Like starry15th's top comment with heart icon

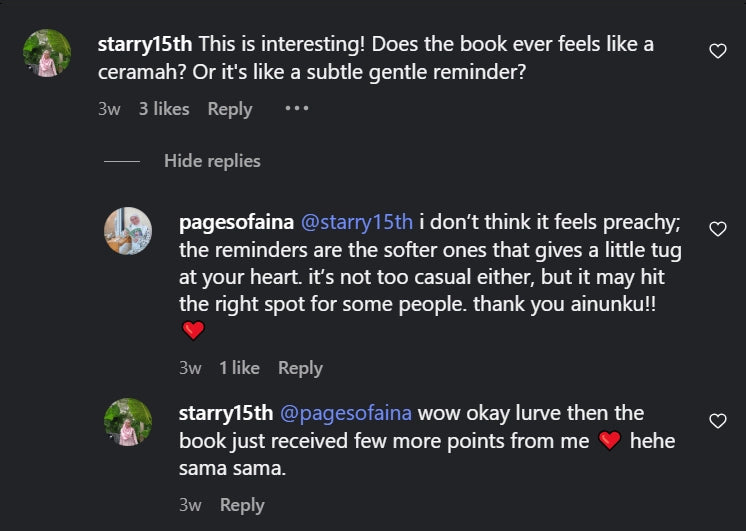click(717, 51)
